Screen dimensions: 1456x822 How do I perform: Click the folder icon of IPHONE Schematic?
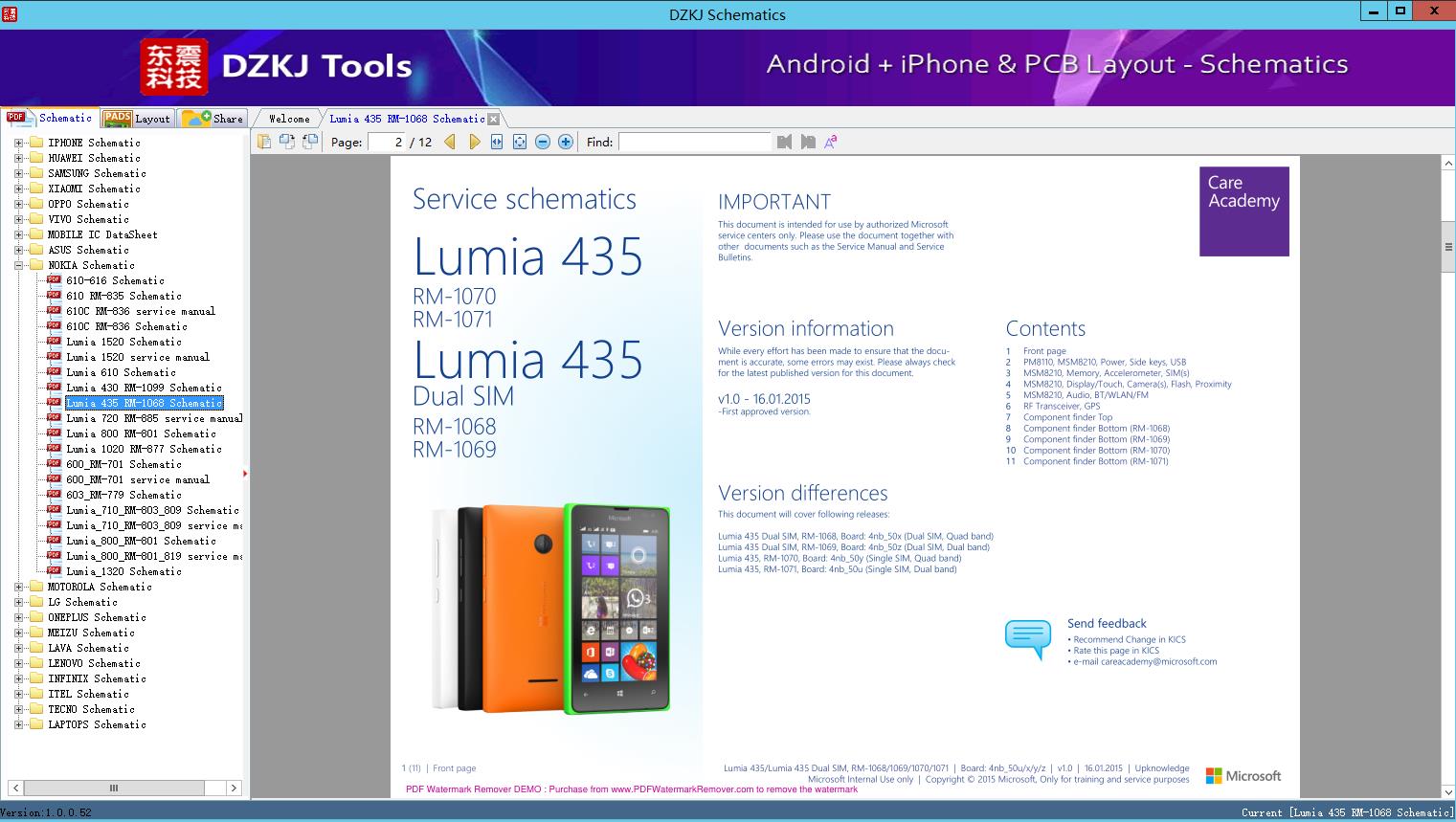[36, 143]
